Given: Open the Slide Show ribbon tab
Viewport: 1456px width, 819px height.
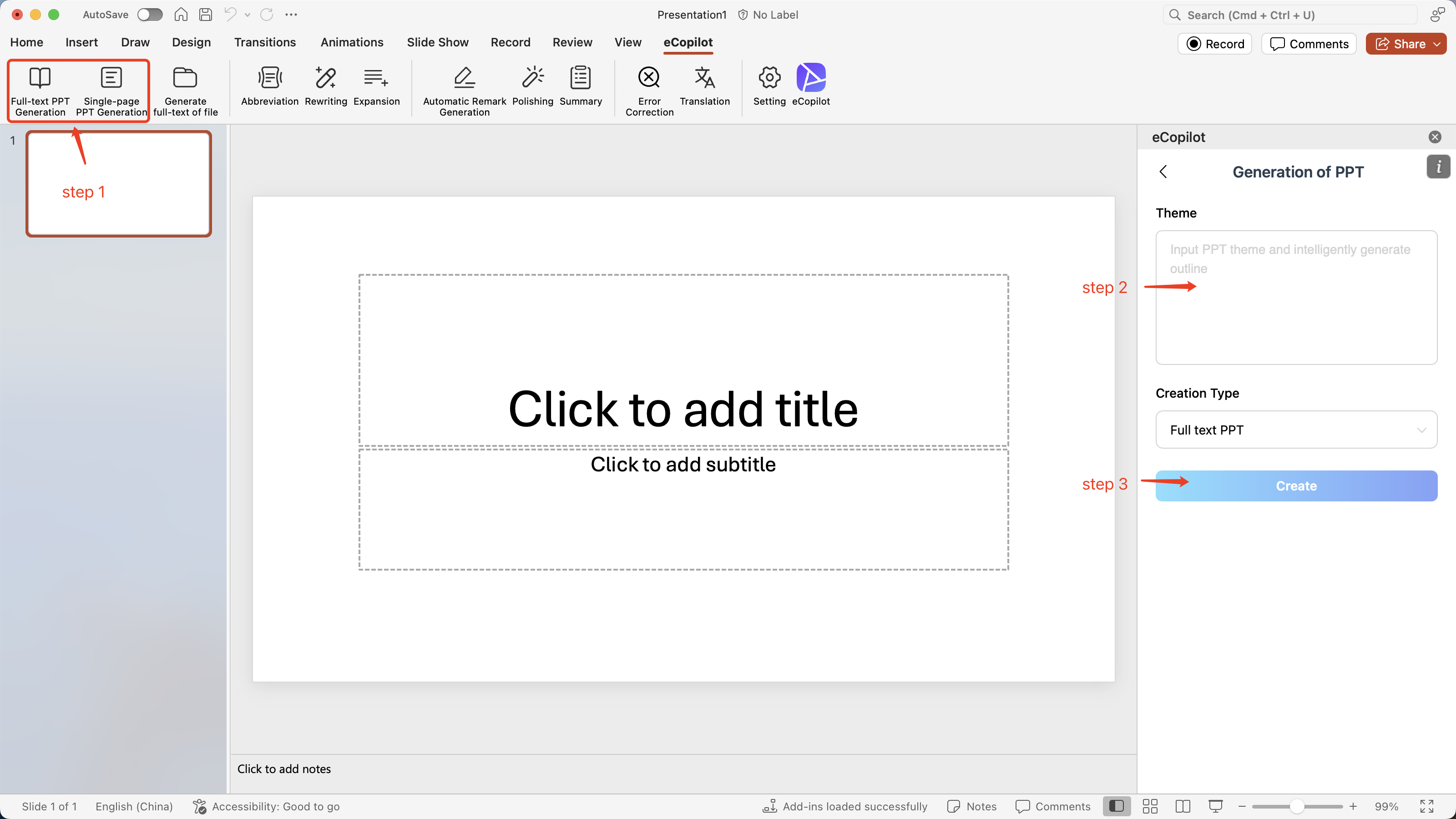Looking at the screenshot, I should (x=438, y=42).
